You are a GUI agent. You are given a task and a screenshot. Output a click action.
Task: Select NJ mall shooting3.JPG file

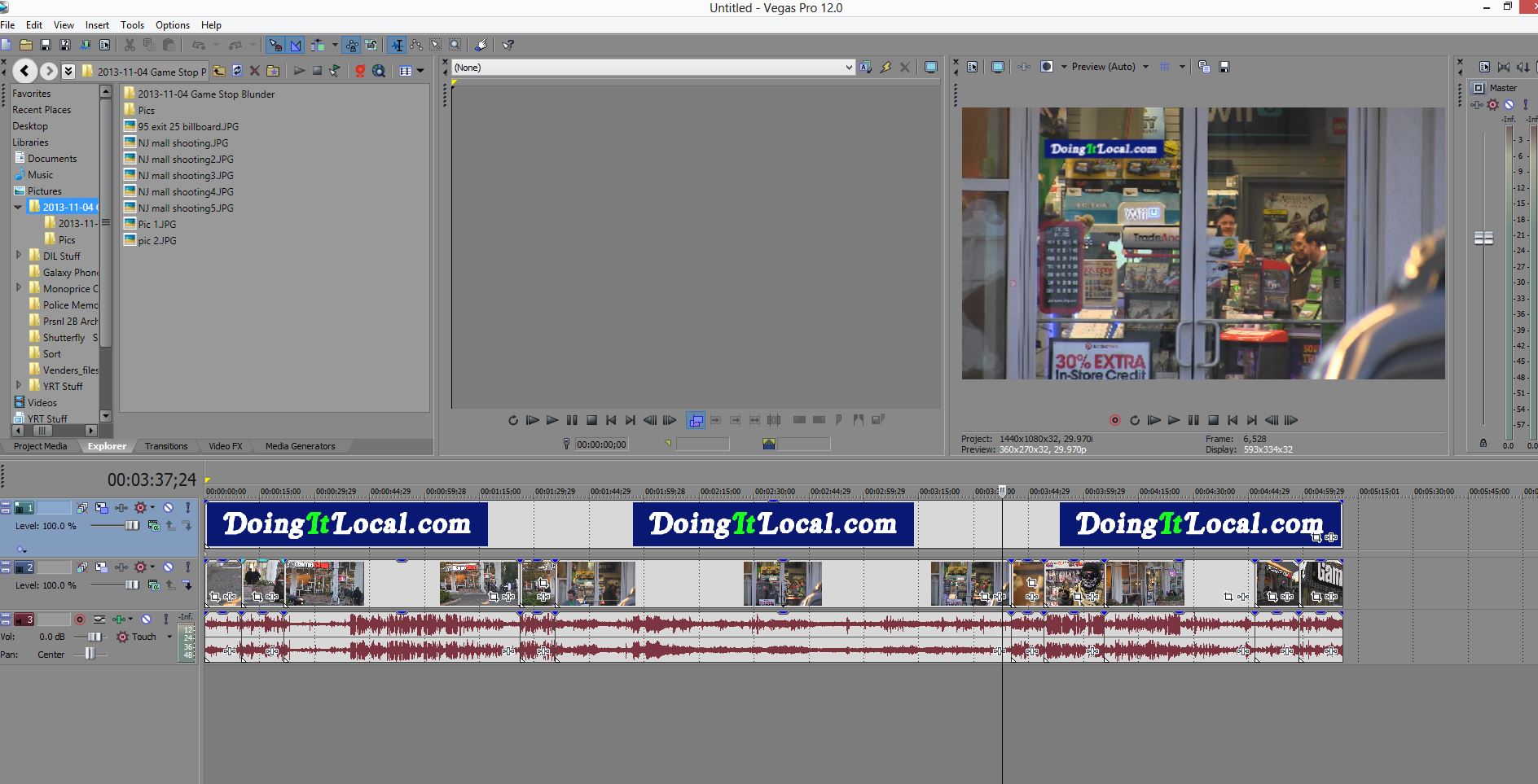(x=185, y=176)
